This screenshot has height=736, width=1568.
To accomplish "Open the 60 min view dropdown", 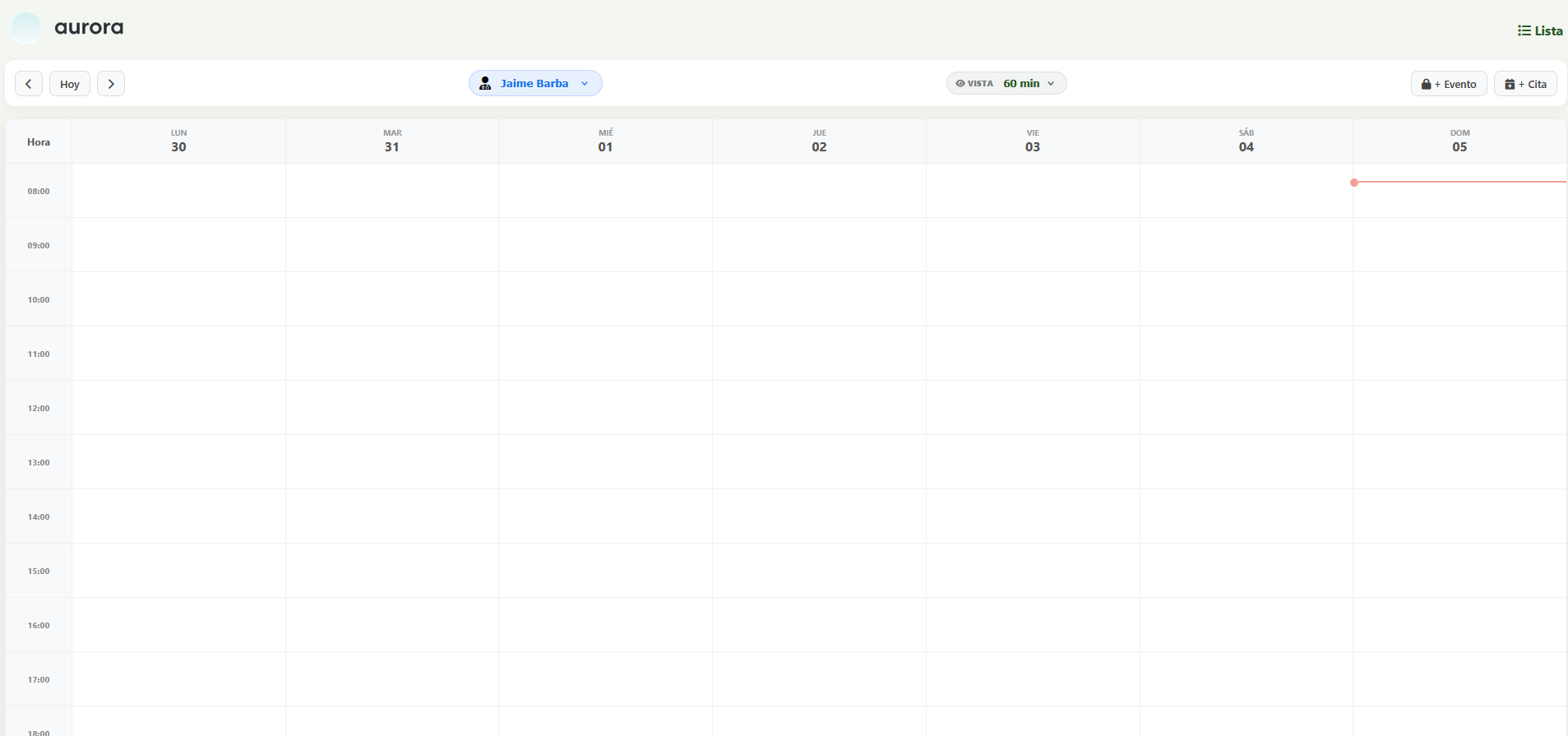I will 1028,83.
